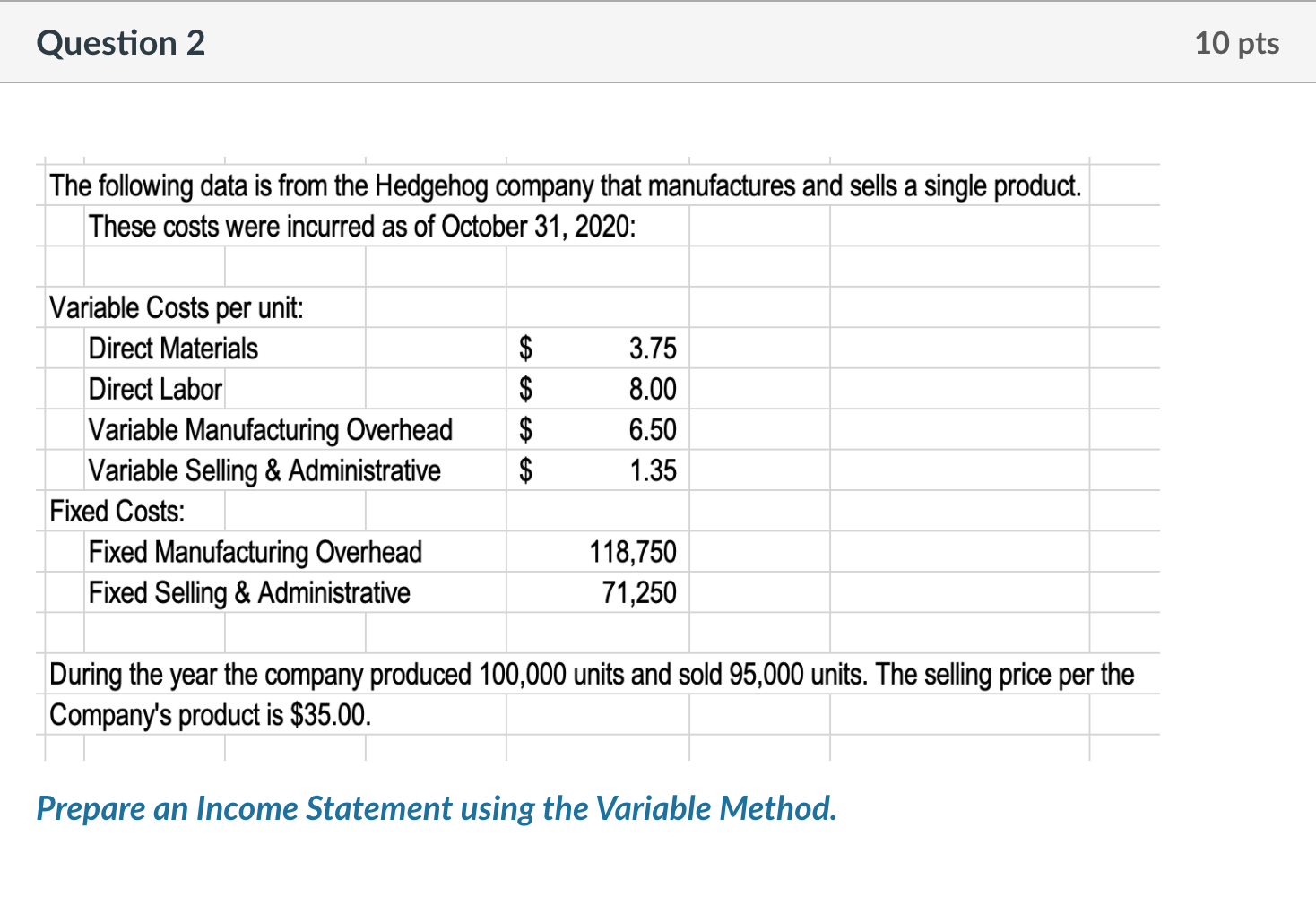Select the "Variable Manufacturing Overhead" cell
1316x905 pixels.
(x=271, y=430)
